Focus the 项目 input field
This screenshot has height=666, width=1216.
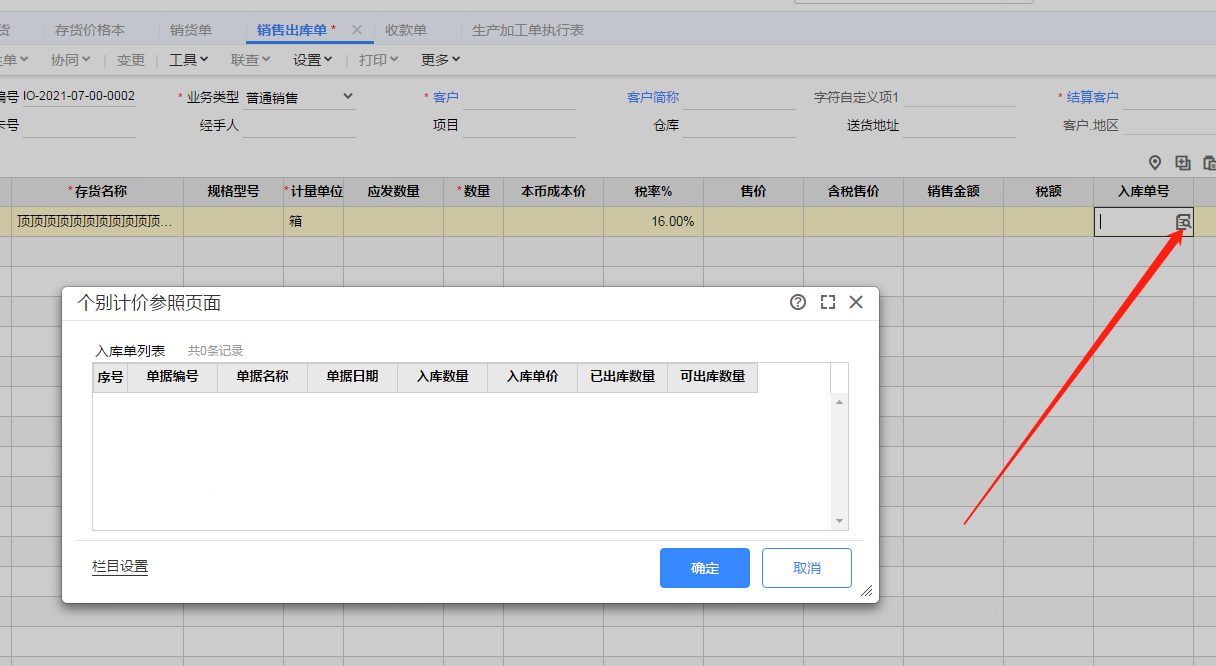click(x=519, y=126)
